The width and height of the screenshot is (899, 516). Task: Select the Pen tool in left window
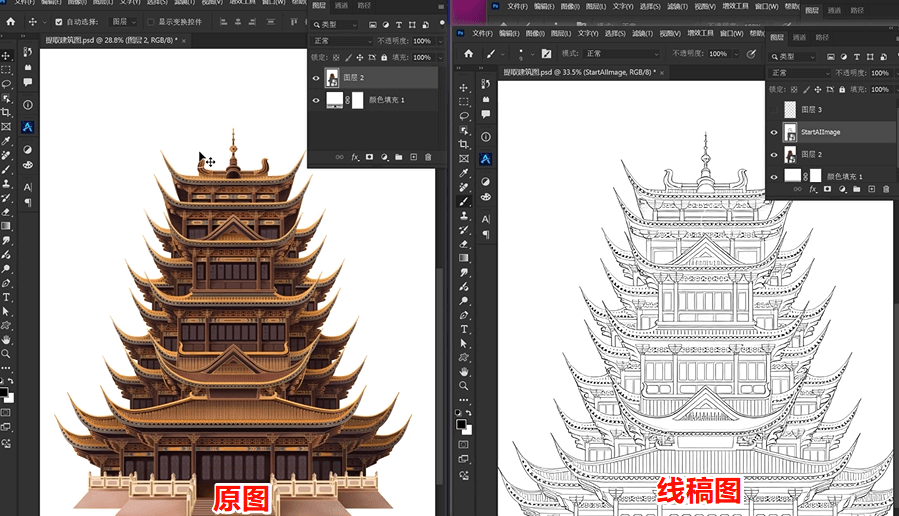pyautogui.click(x=6, y=283)
